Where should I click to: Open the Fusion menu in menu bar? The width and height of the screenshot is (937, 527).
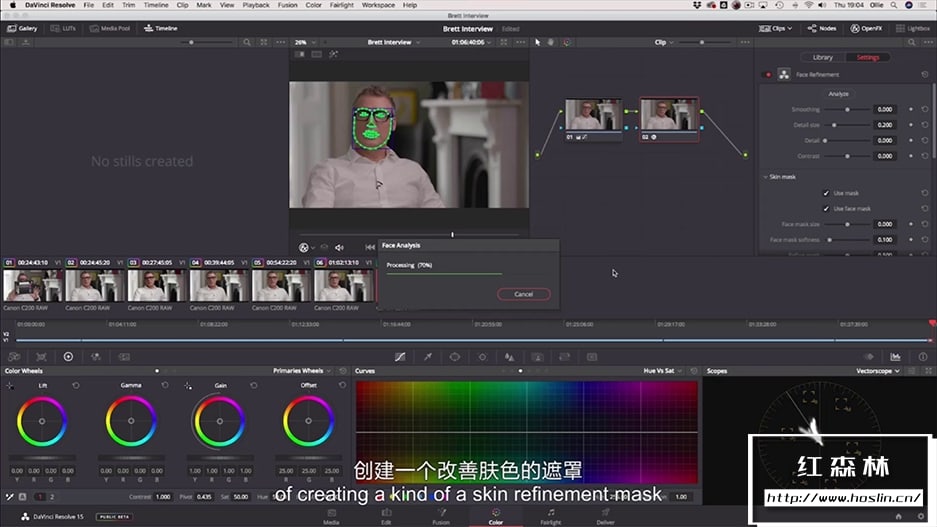(x=287, y=5)
